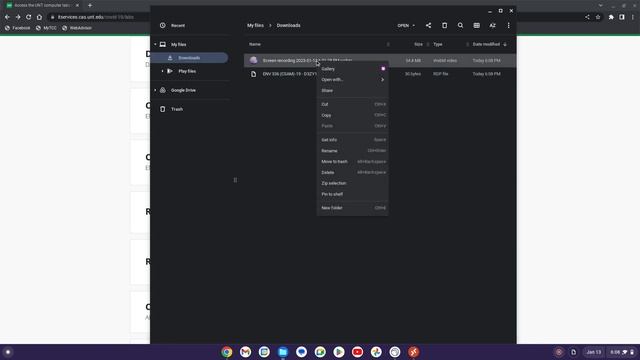Image resolution: width=640 pixels, height=360 pixels.
Task: Open Chrome from the shelf
Action: [x=227, y=352]
